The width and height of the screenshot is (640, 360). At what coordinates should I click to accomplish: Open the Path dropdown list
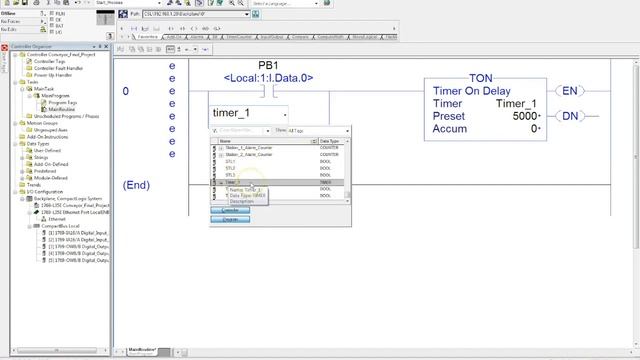(x=247, y=14)
